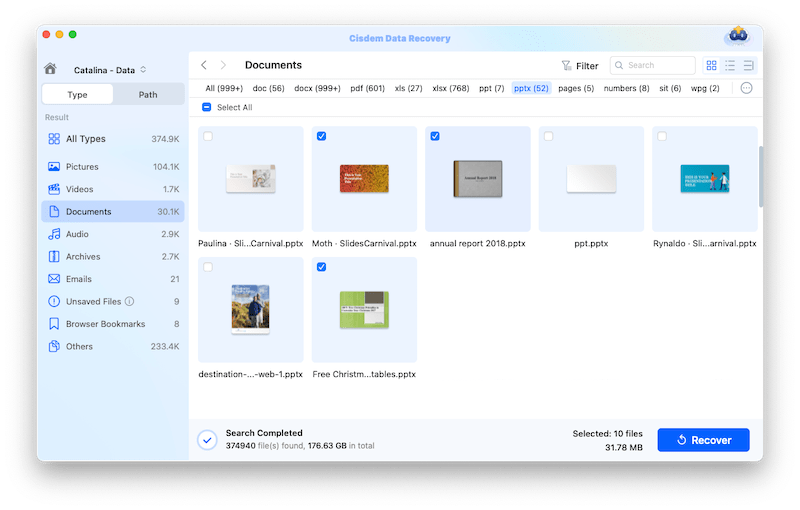Select the Moth SlidesCarnival thumbnail
The image size is (800, 510).
[364, 179]
